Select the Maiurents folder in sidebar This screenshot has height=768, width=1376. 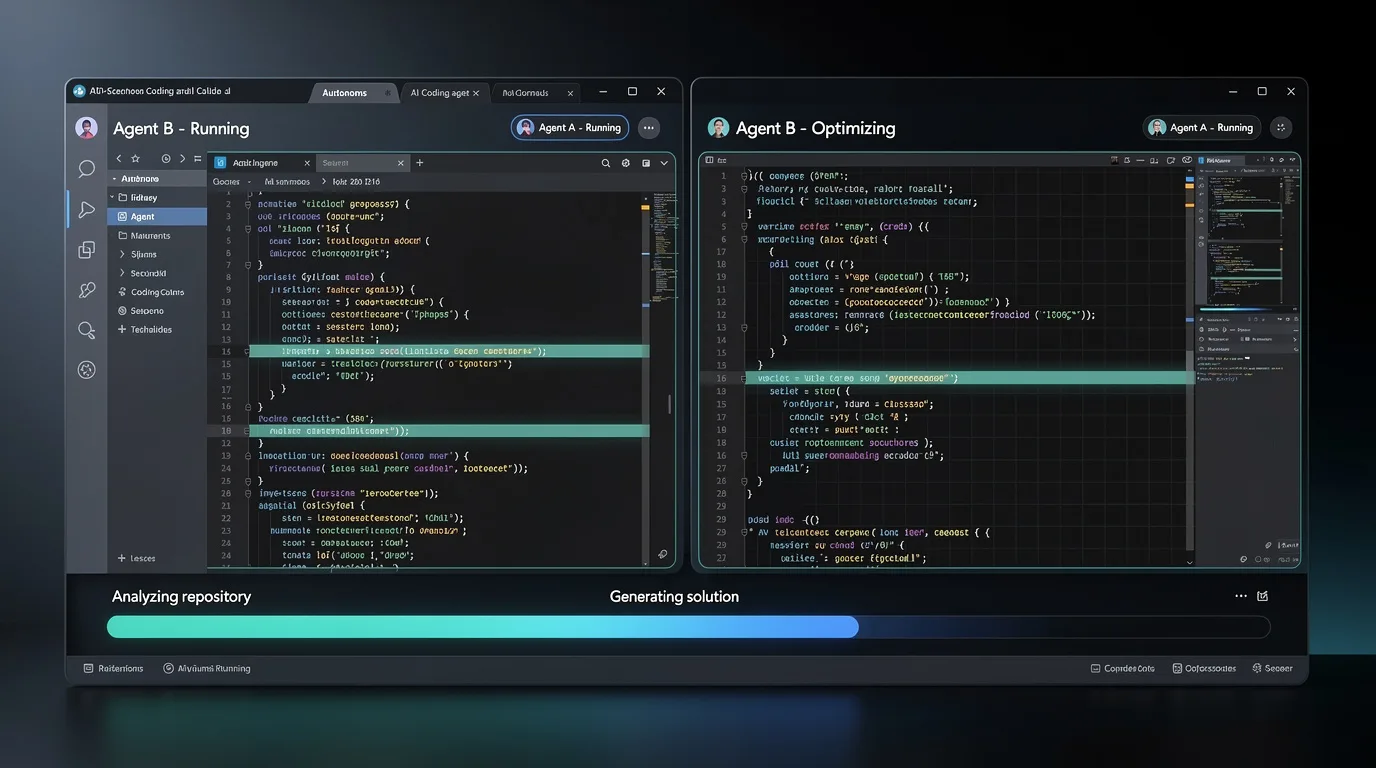[157, 236]
